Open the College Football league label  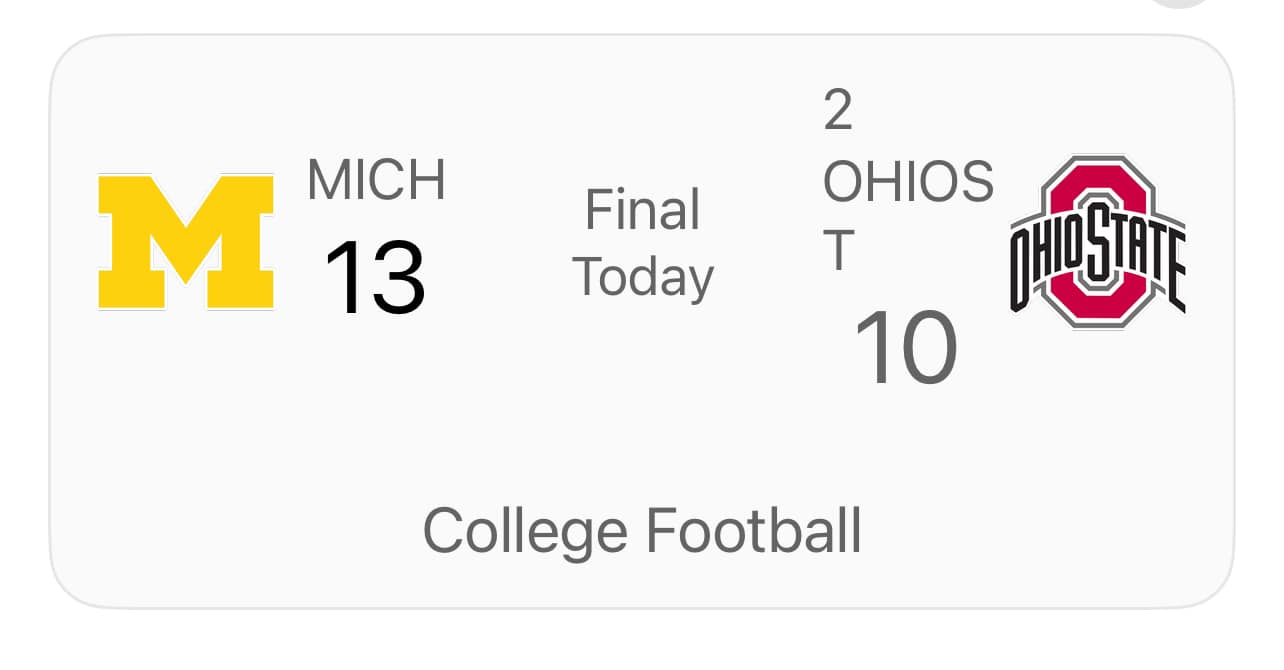642,530
